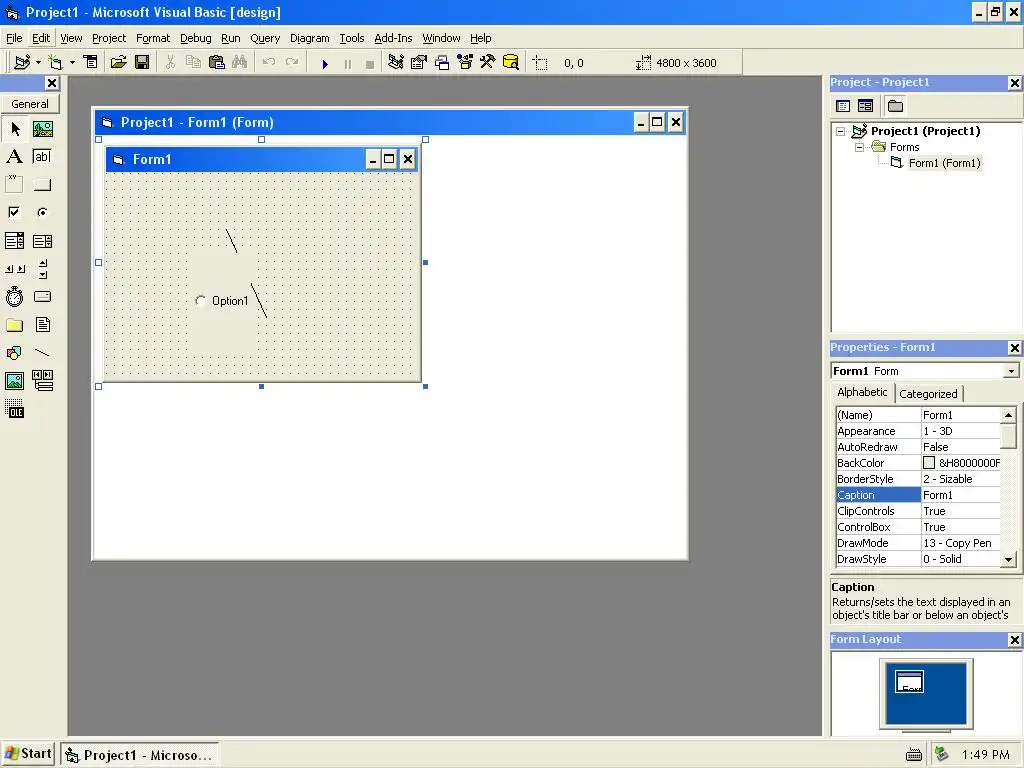Open the Form1 object combo box
Screen dimensions: 1024x768
925,371
